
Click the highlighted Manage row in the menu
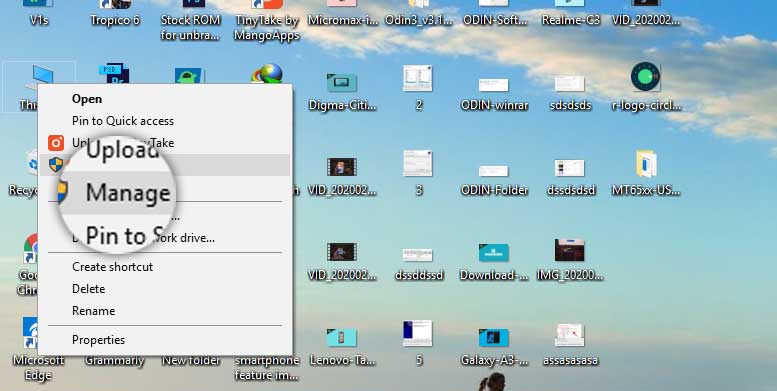[x=165, y=165]
